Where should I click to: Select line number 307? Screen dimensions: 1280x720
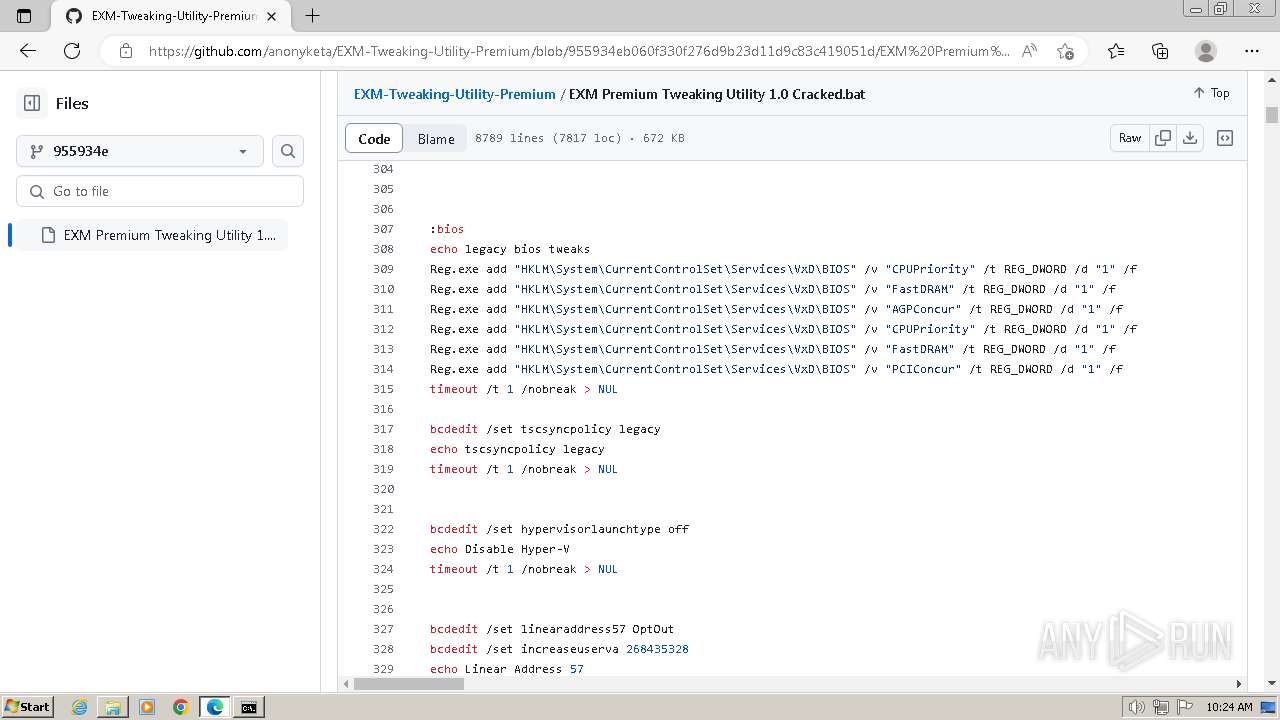pyautogui.click(x=383, y=229)
